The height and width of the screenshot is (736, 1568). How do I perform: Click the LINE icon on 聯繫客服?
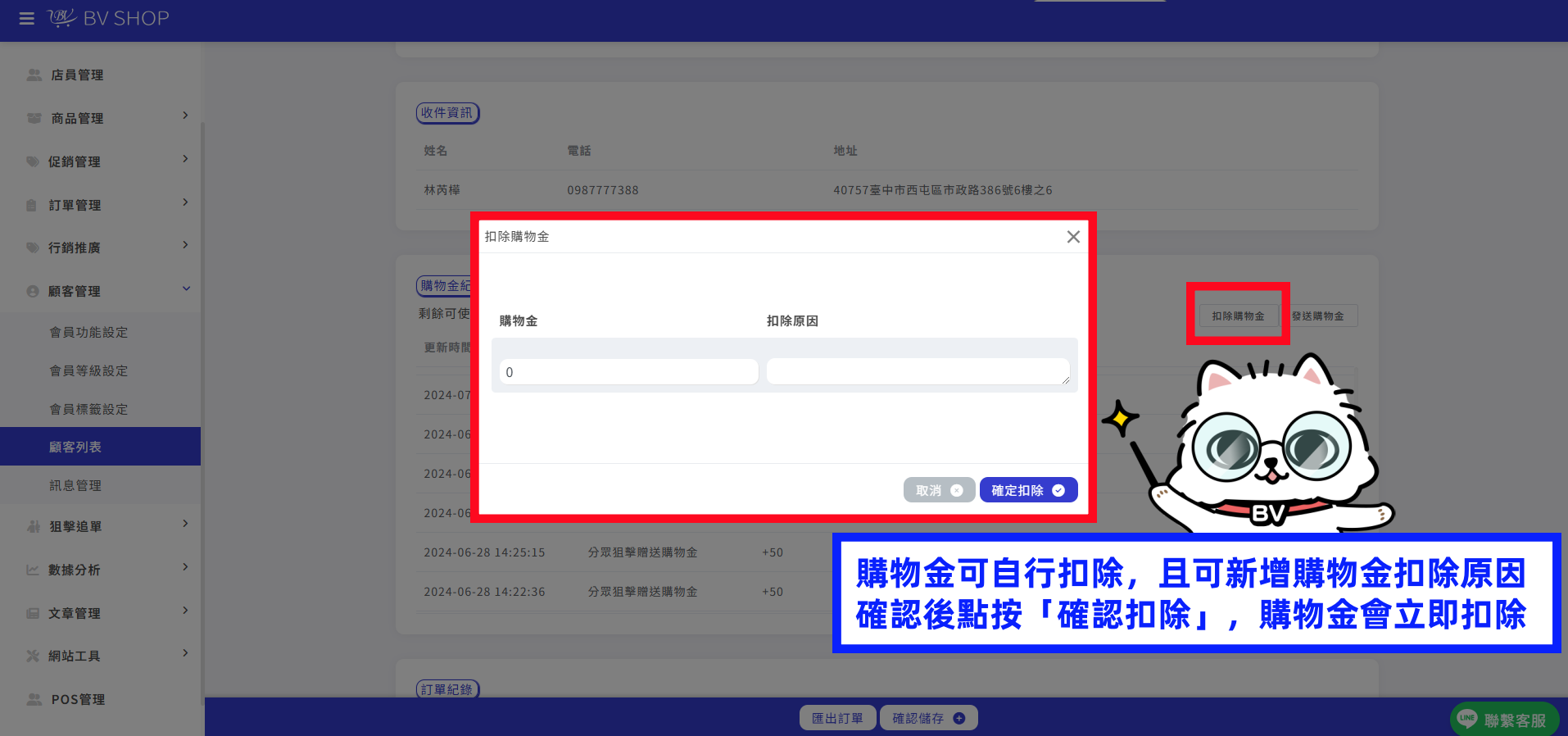1467,719
